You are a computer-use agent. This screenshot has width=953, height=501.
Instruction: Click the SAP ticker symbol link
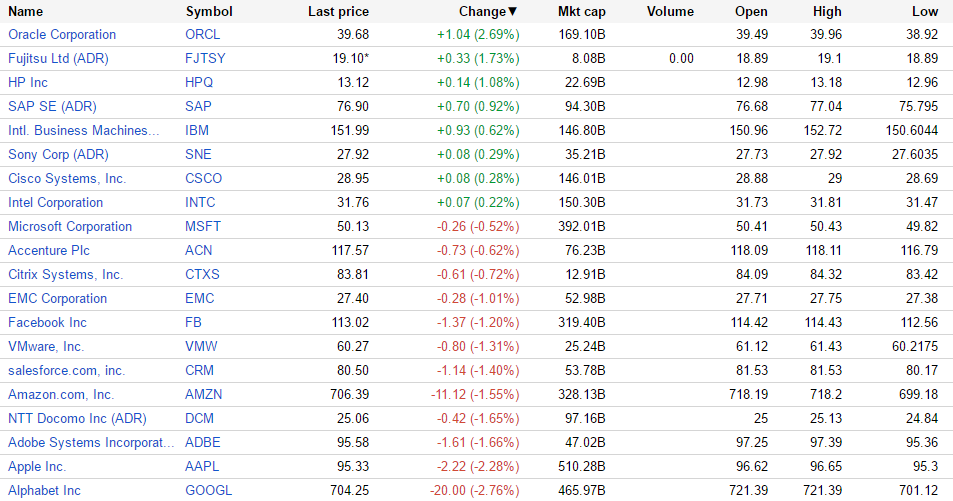click(197, 107)
